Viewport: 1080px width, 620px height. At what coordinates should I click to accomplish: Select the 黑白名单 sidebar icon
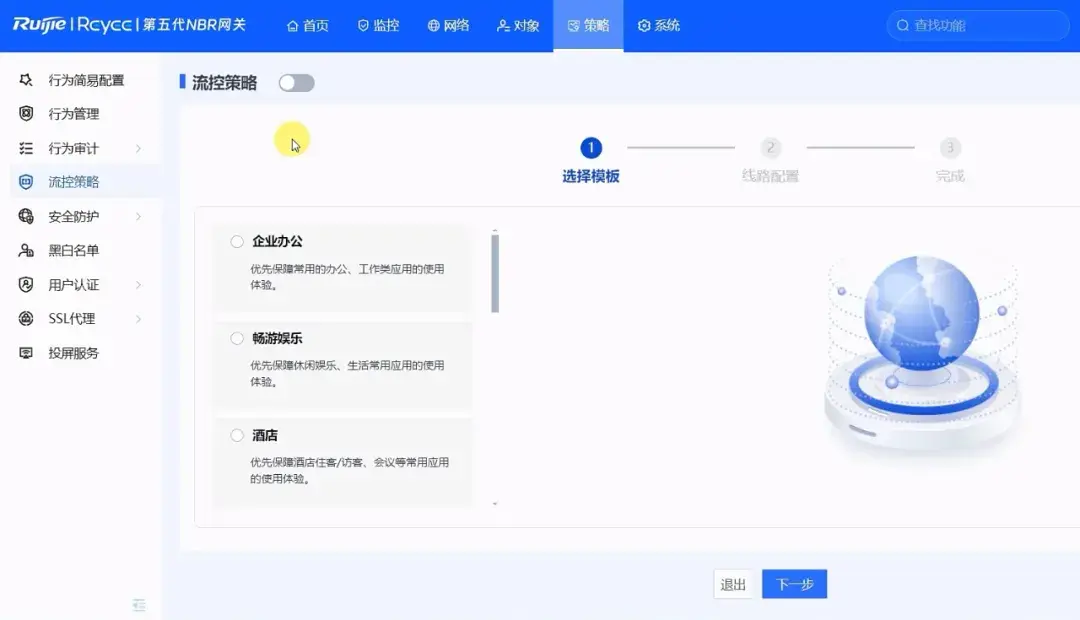(24, 250)
